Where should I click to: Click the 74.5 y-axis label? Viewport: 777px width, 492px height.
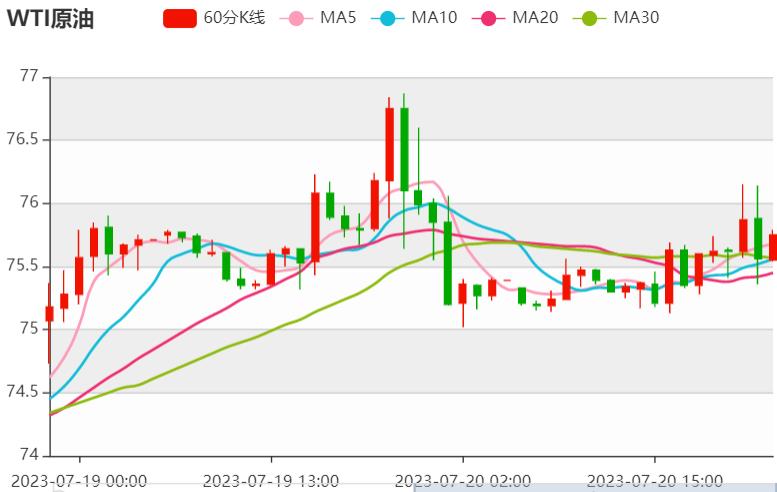point(22,392)
